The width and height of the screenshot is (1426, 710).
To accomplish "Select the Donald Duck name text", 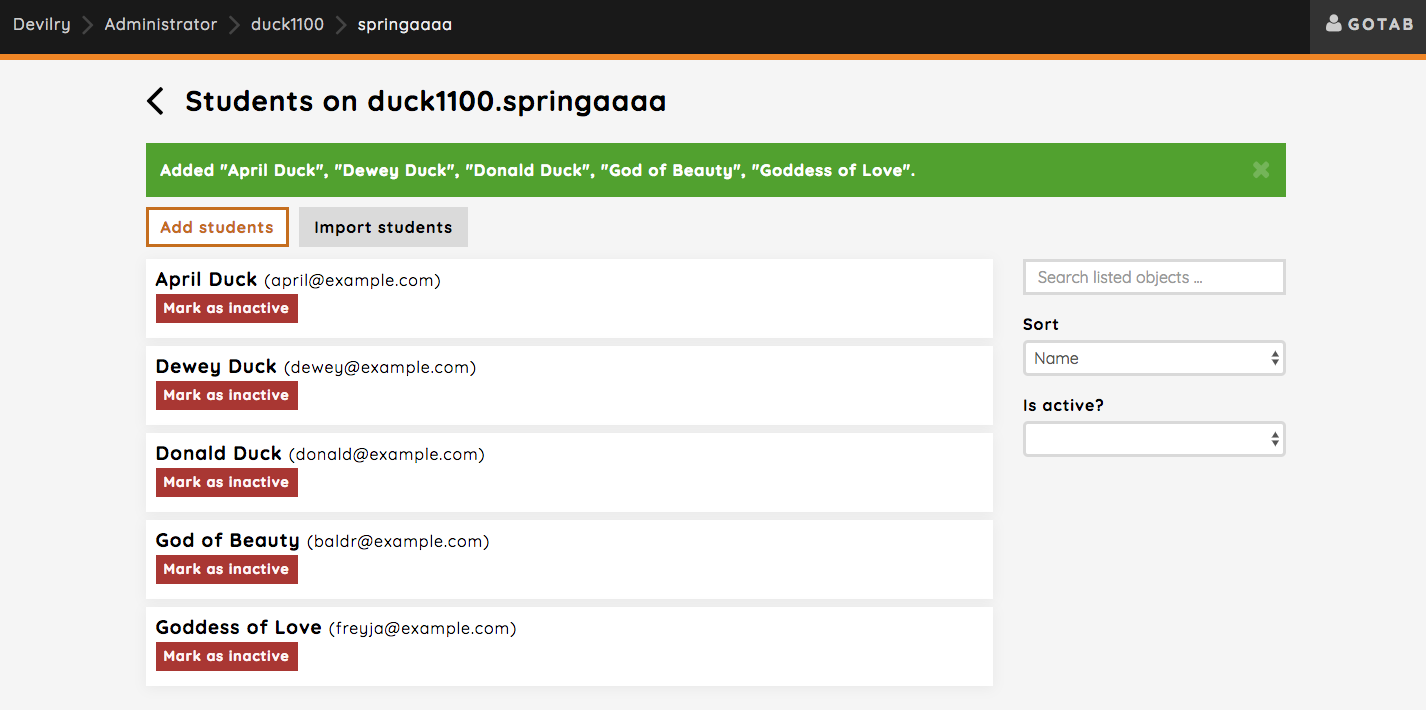I will point(219,453).
